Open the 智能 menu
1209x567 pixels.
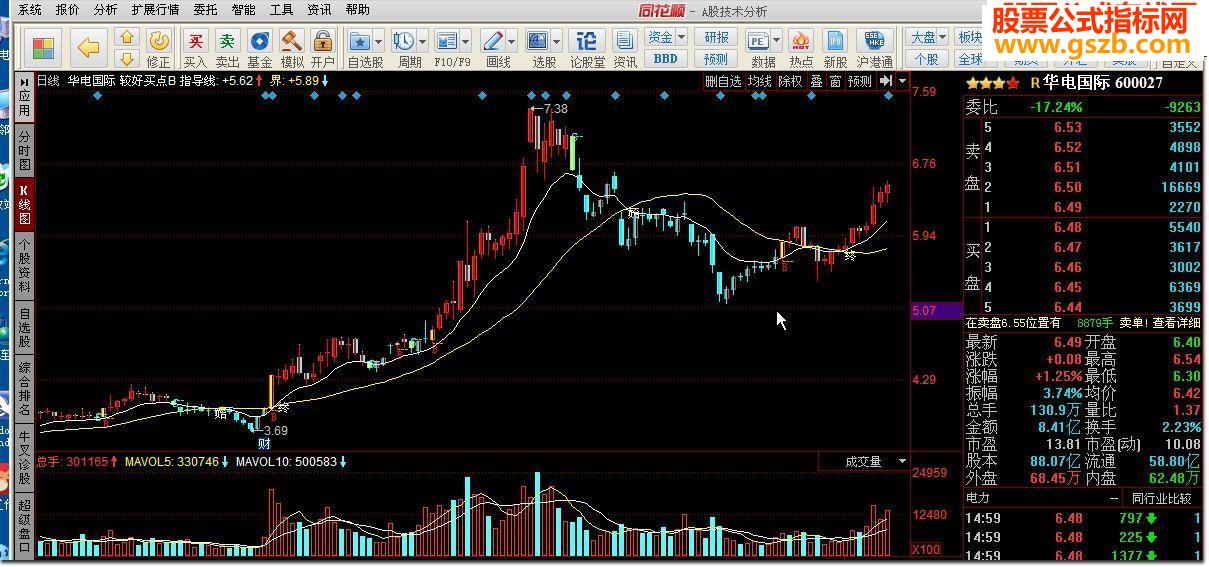(x=243, y=10)
